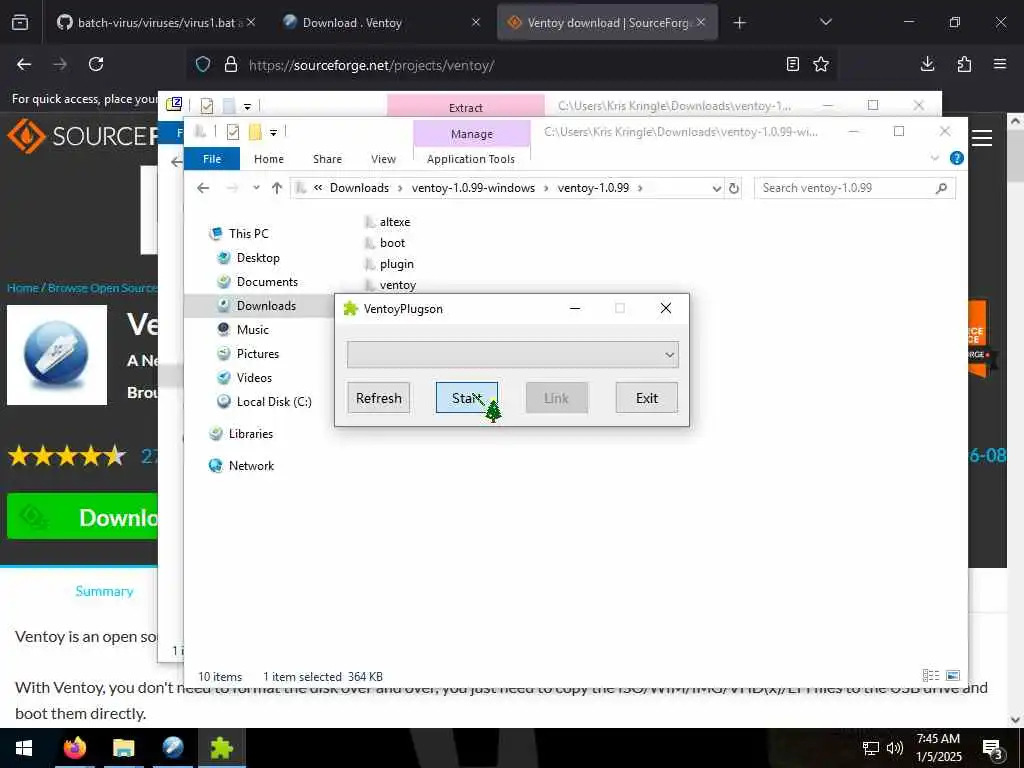Toggle reader view icon in address bar
Viewport: 1024px width, 768px height.
coord(792,64)
